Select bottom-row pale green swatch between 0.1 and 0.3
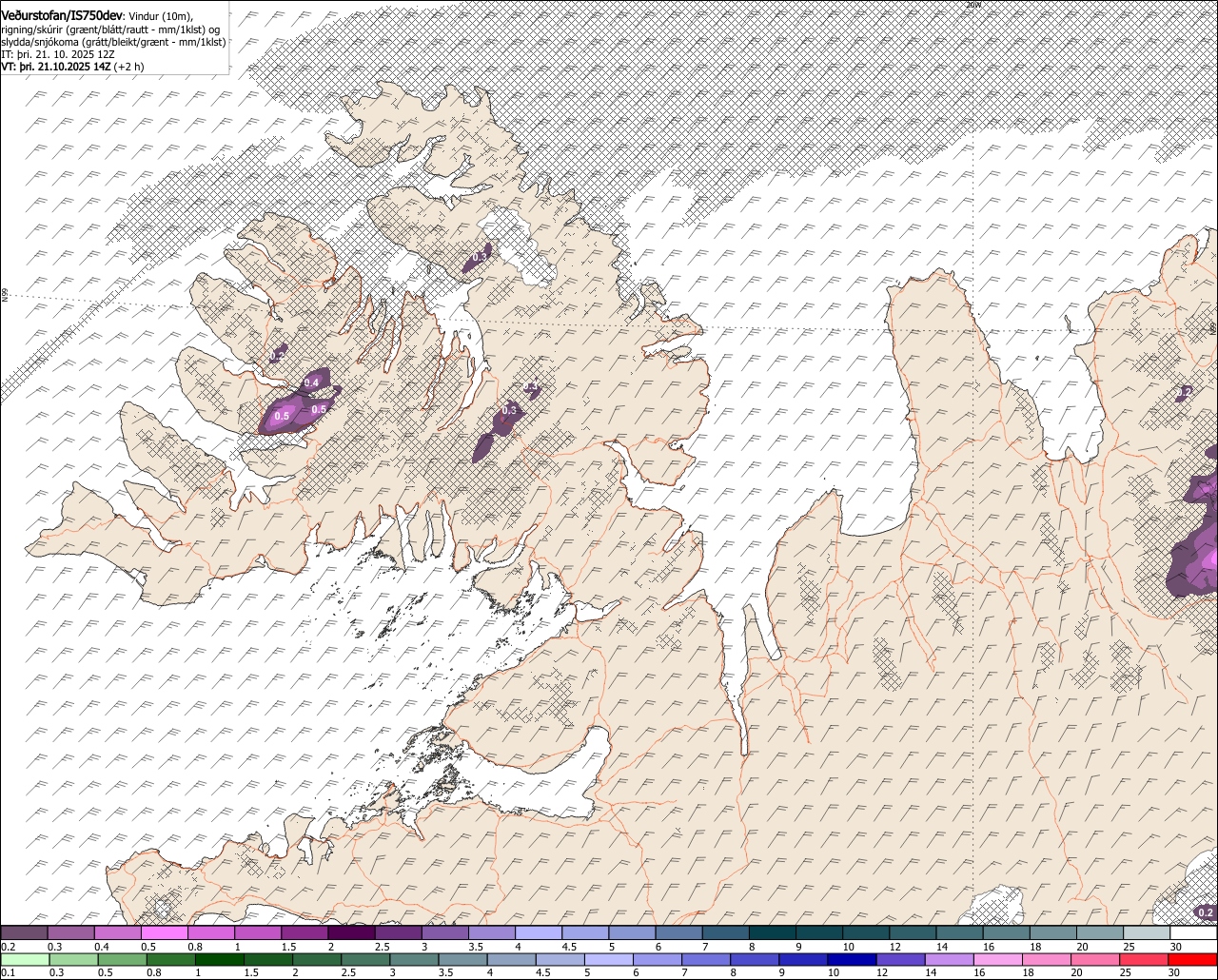 24,959
